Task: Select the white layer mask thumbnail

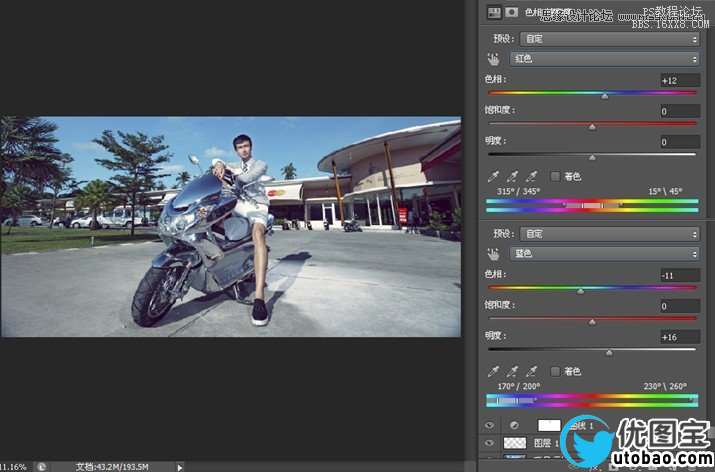Action: [x=549, y=425]
